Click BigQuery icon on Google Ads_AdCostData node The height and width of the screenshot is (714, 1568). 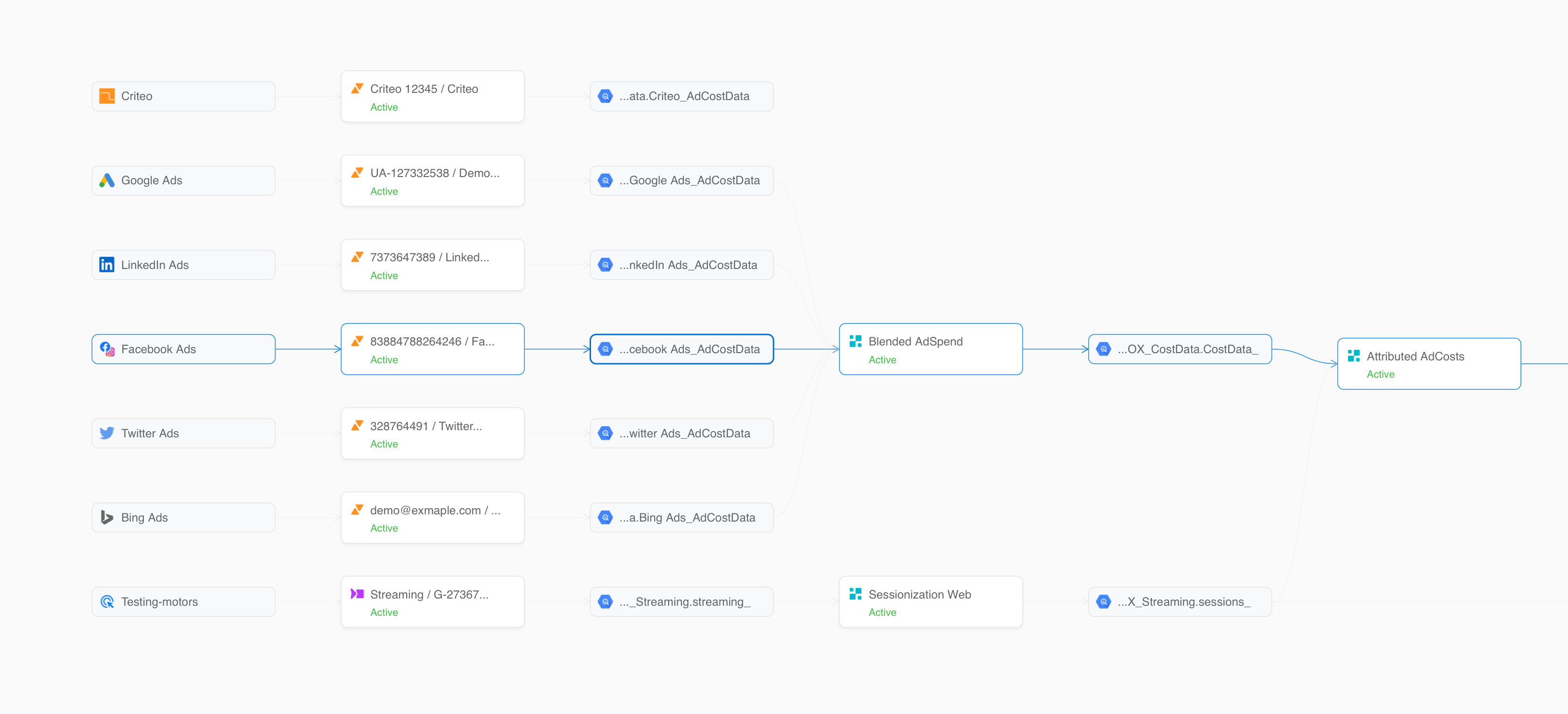click(605, 180)
